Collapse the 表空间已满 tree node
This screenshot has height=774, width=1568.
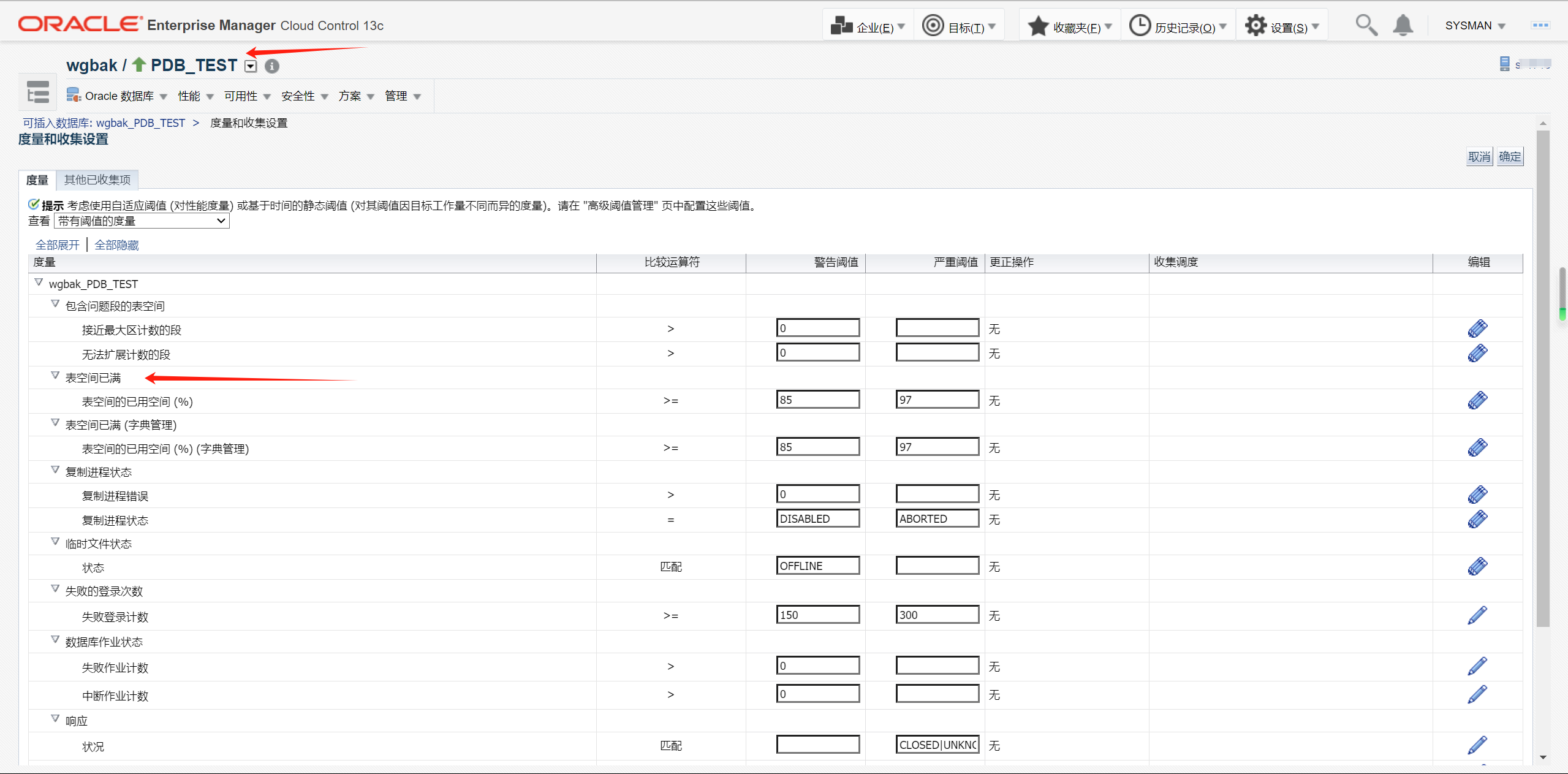coord(55,376)
